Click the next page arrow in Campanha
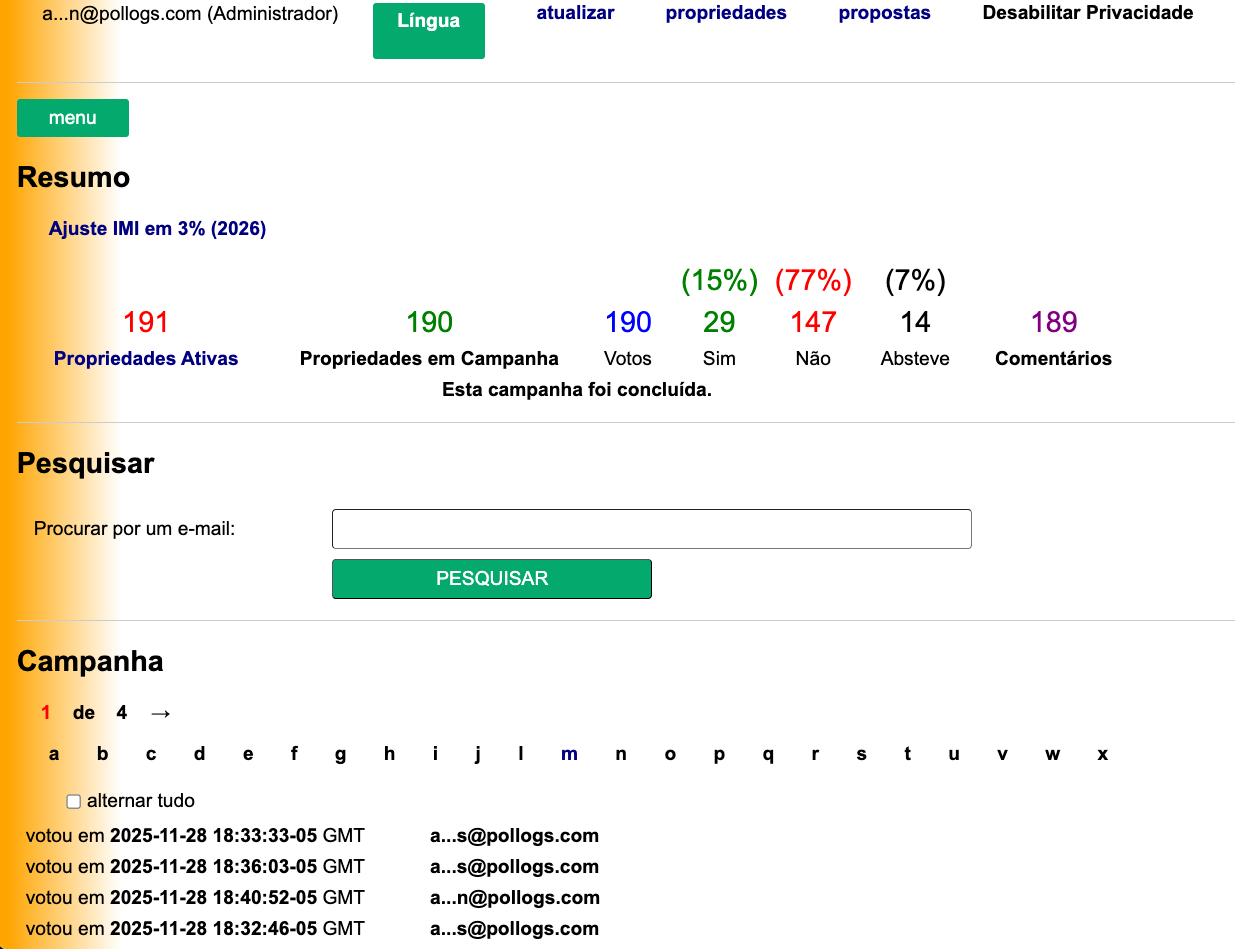1250x949 pixels. point(160,713)
